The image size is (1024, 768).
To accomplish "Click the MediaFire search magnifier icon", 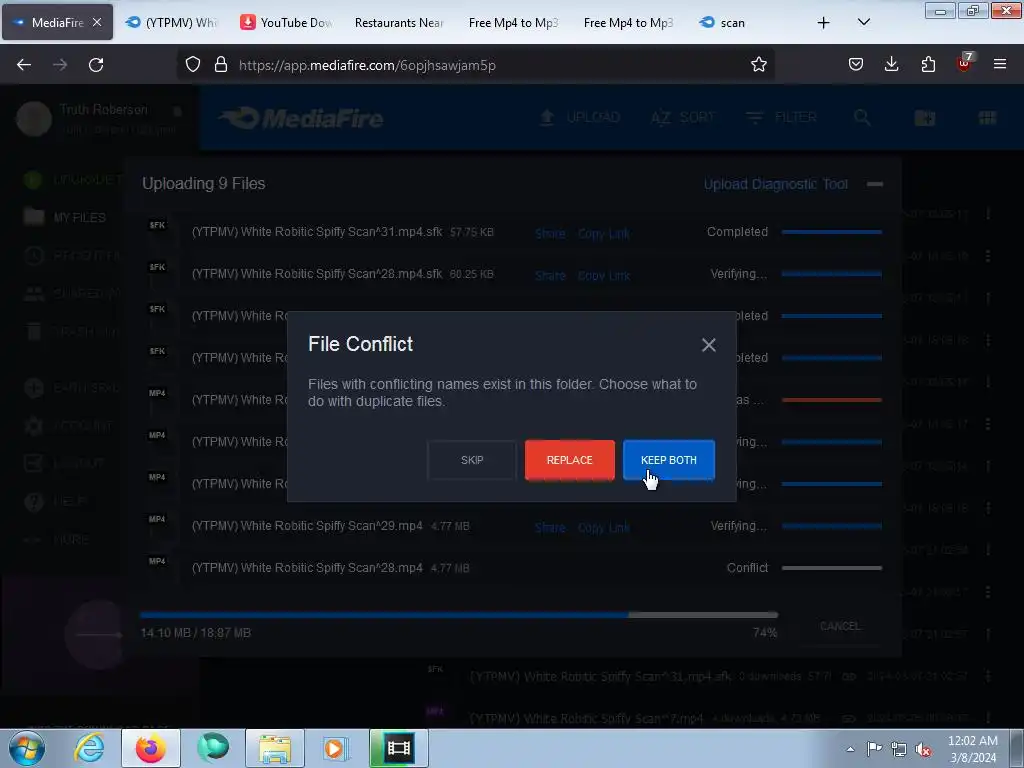I will [x=862, y=118].
